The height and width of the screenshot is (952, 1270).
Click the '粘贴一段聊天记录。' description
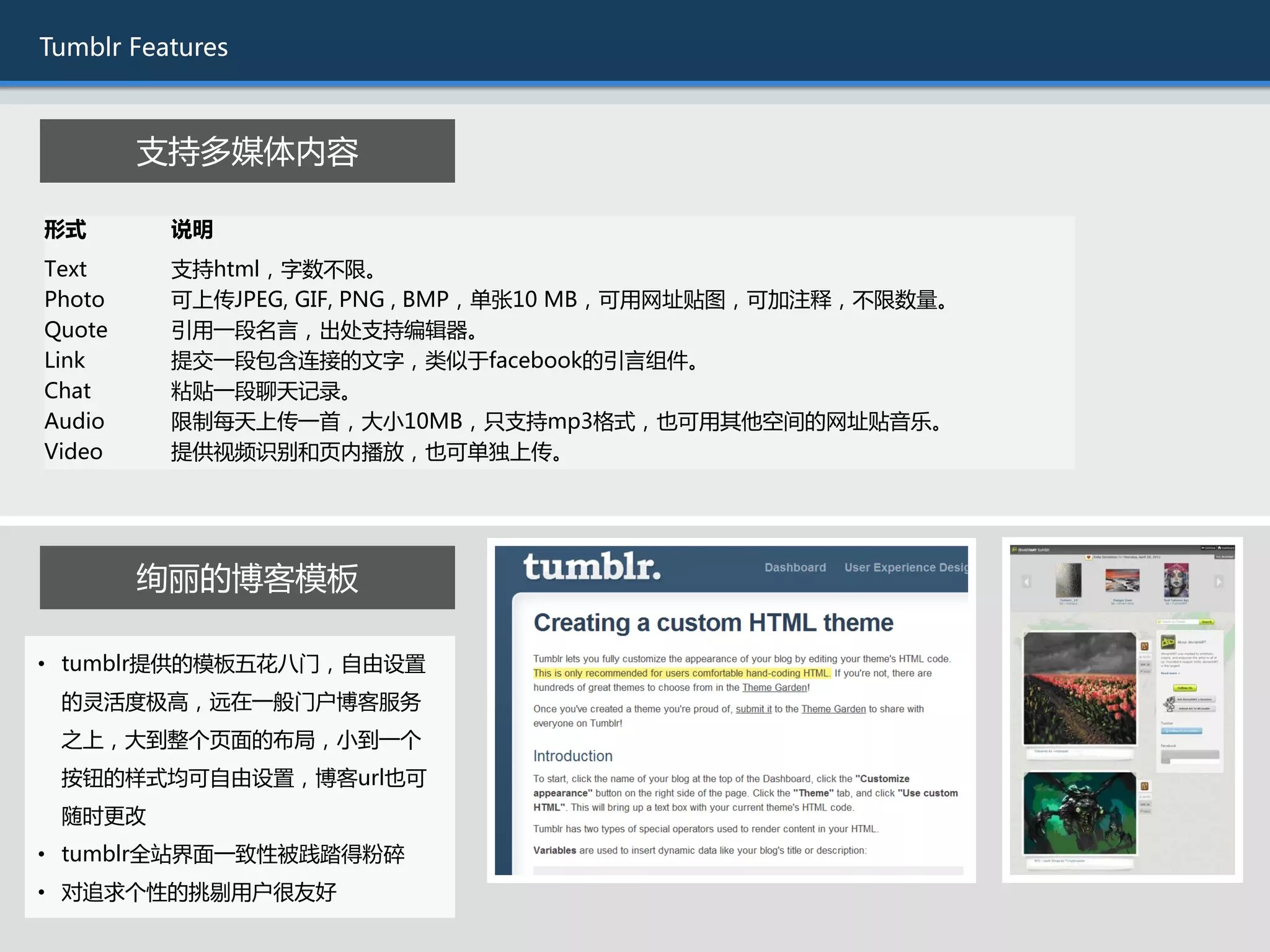pyautogui.click(x=261, y=390)
